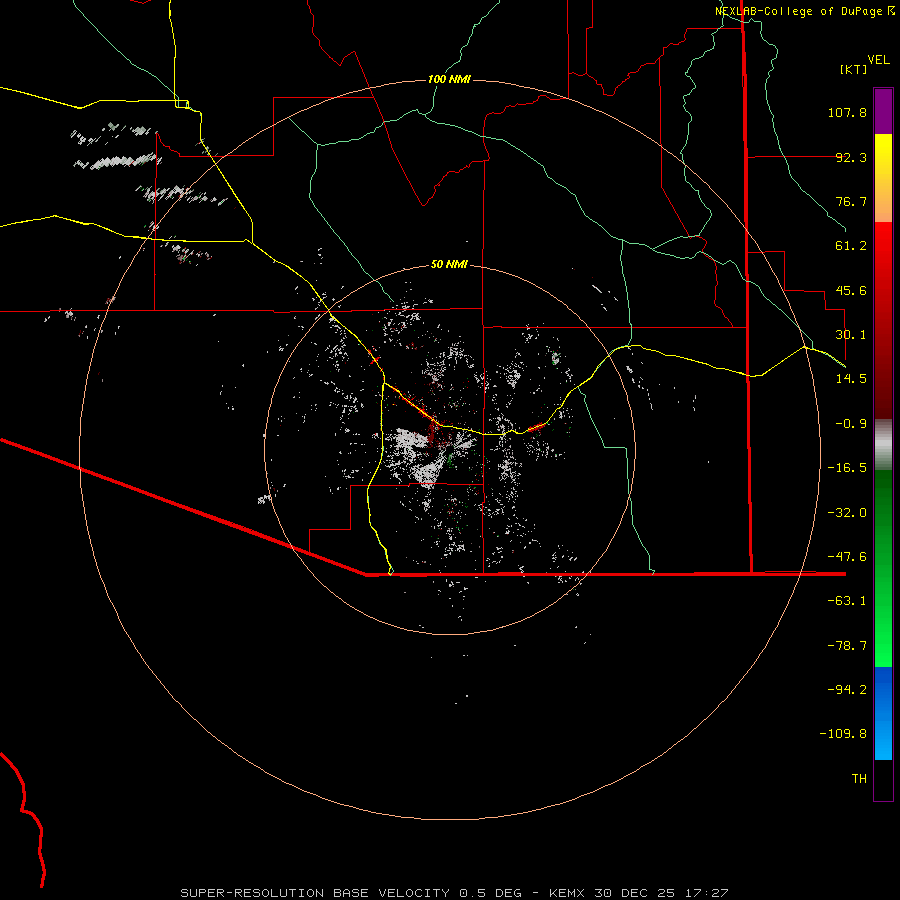Select the 45.6 legend value
Viewport: 900px width, 900px height.
point(851,290)
